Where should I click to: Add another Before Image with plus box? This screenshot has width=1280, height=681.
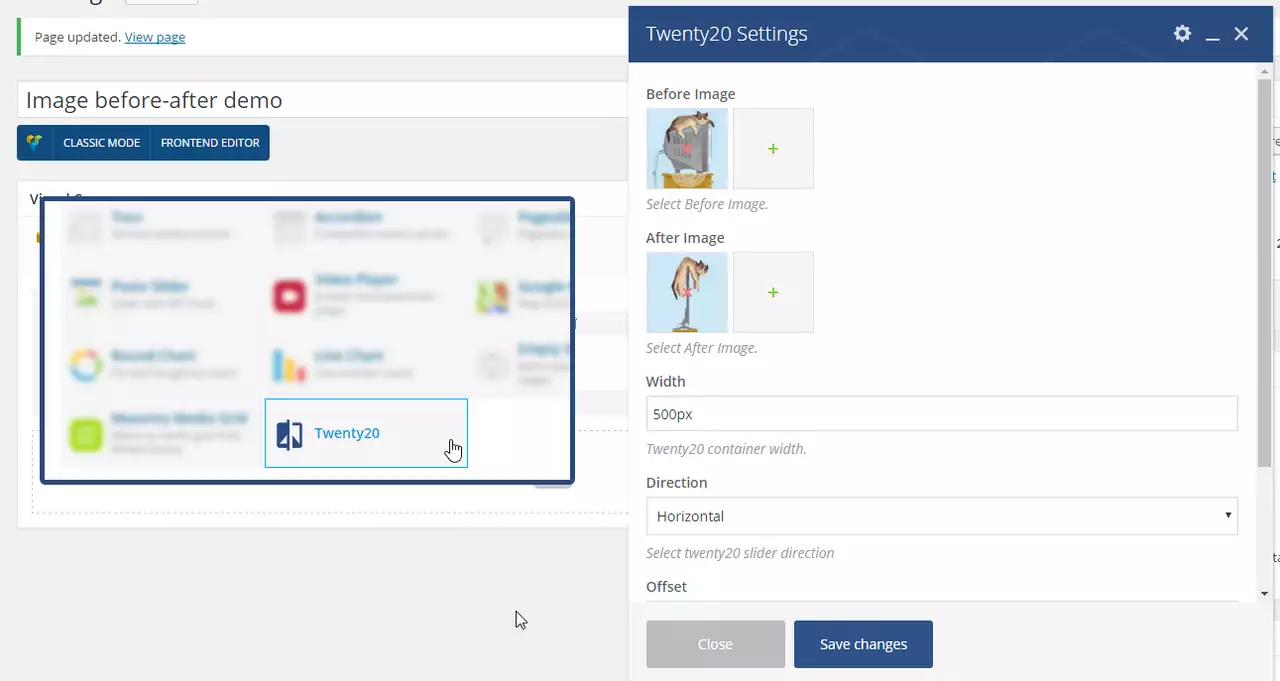[x=773, y=149]
